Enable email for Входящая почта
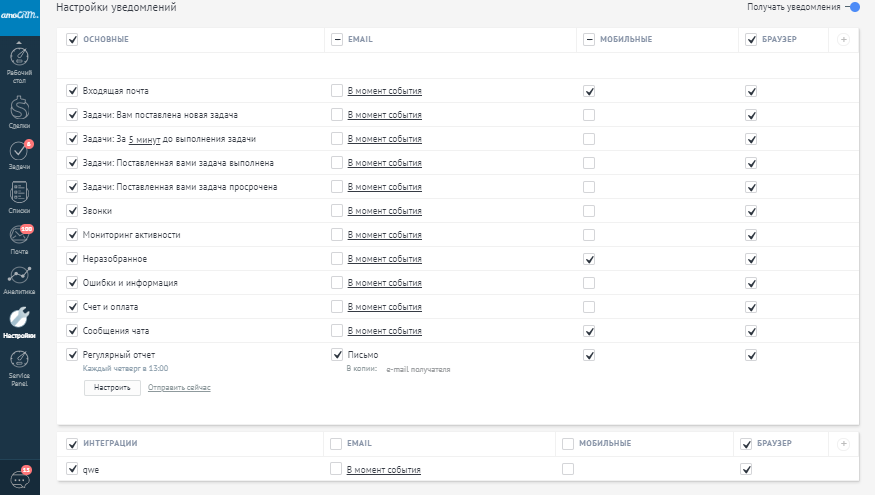Screen dimensions: 875x495 (337, 91)
